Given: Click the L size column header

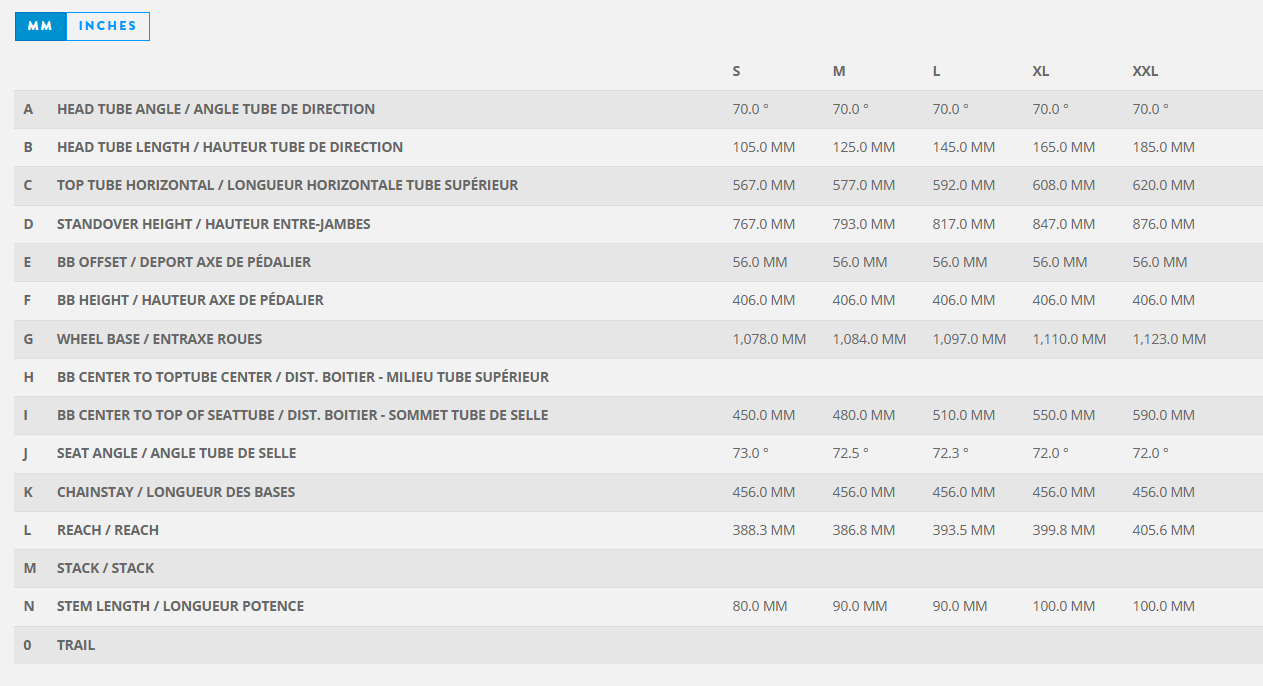Looking at the screenshot, I should [x=936, y=71].
